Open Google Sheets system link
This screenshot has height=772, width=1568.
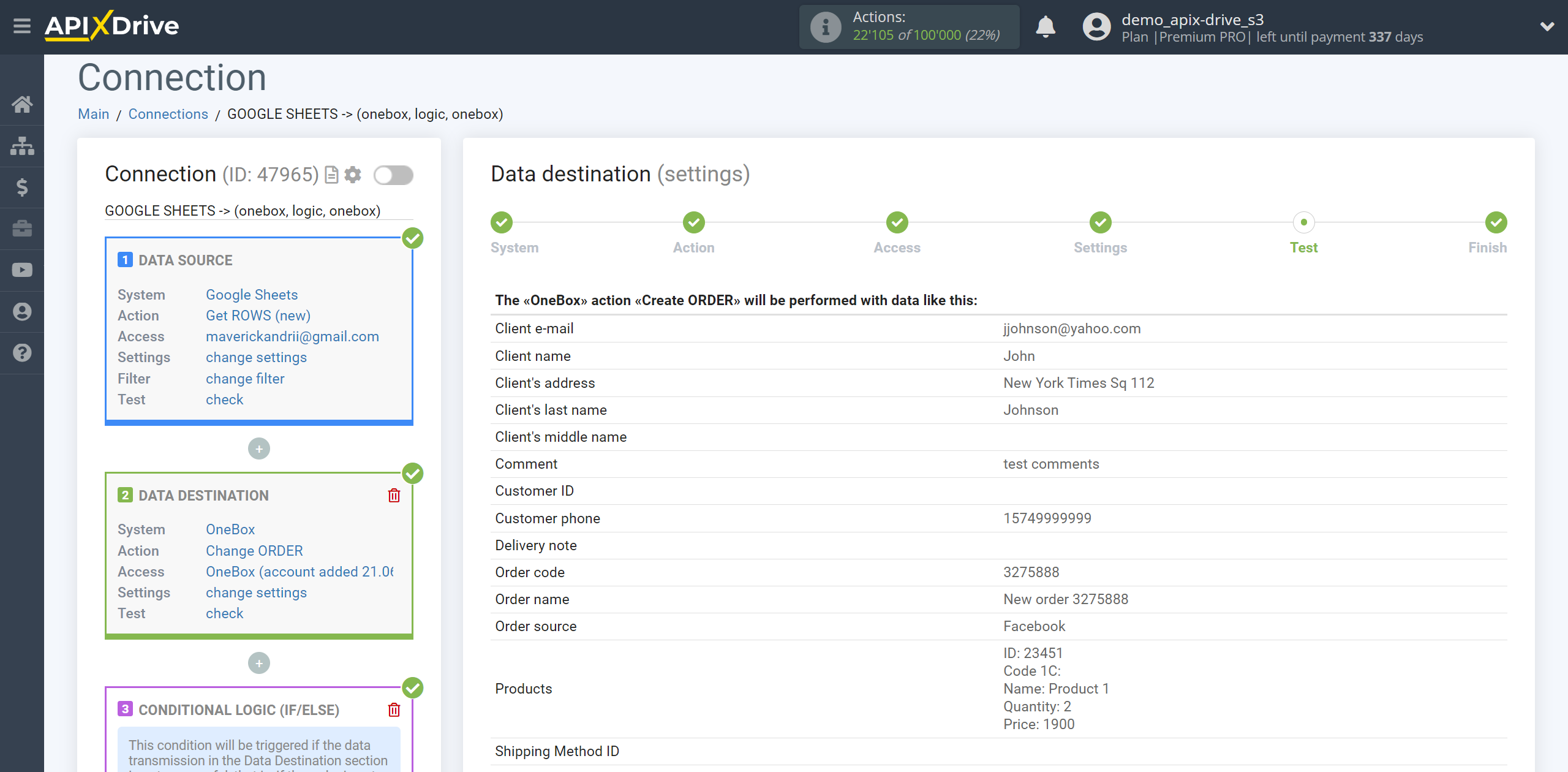252,295
